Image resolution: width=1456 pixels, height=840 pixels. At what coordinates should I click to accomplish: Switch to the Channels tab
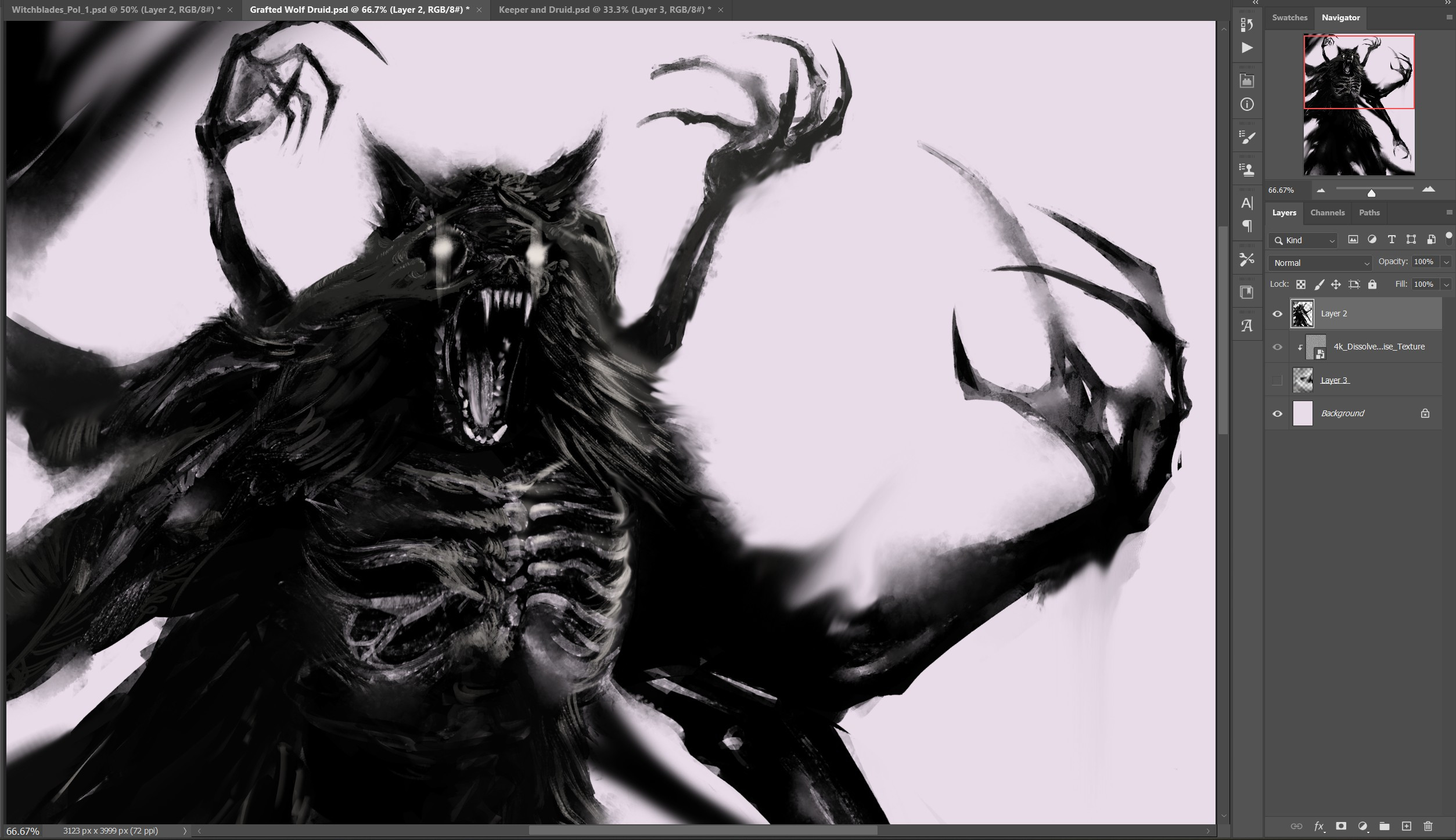click(1327, 213)
